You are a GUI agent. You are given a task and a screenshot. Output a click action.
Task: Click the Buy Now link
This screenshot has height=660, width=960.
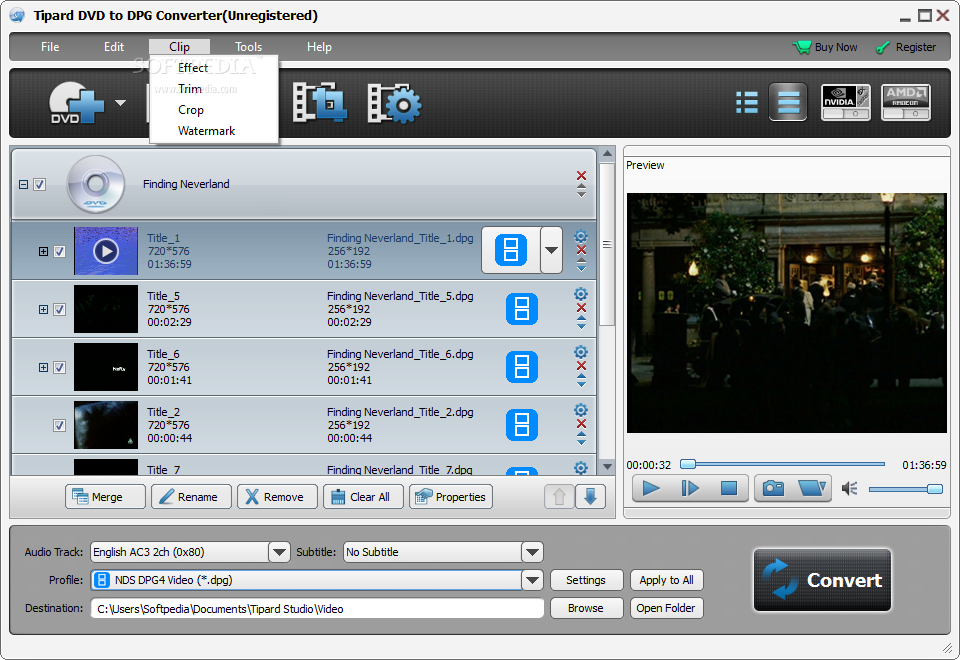[825, 47]
